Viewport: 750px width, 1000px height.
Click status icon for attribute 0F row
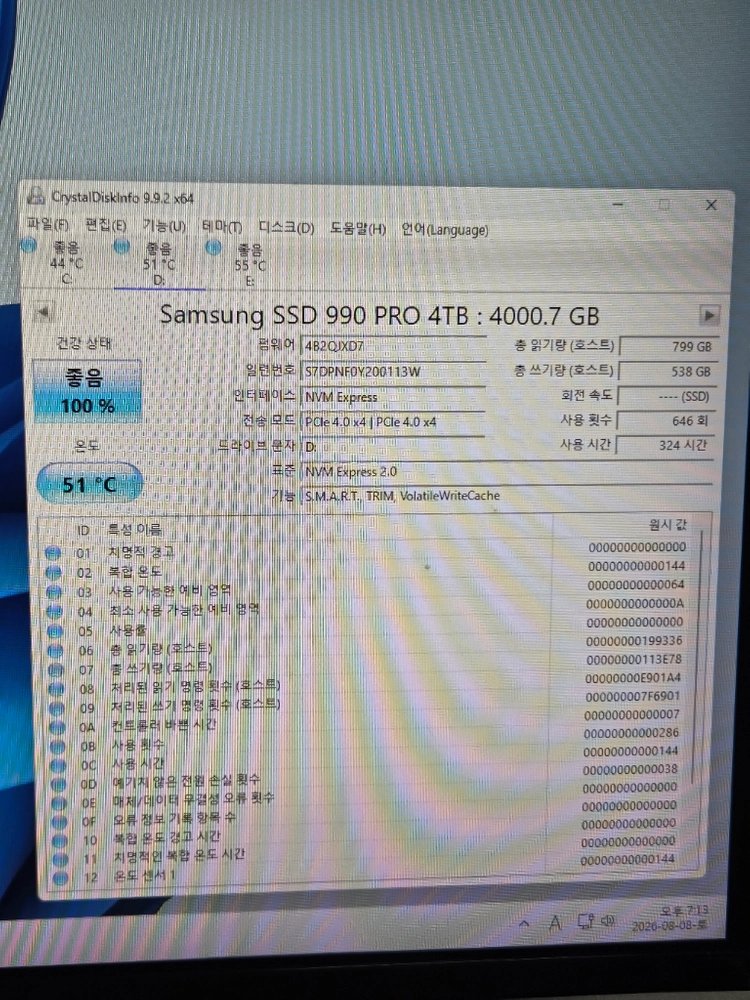59,821
